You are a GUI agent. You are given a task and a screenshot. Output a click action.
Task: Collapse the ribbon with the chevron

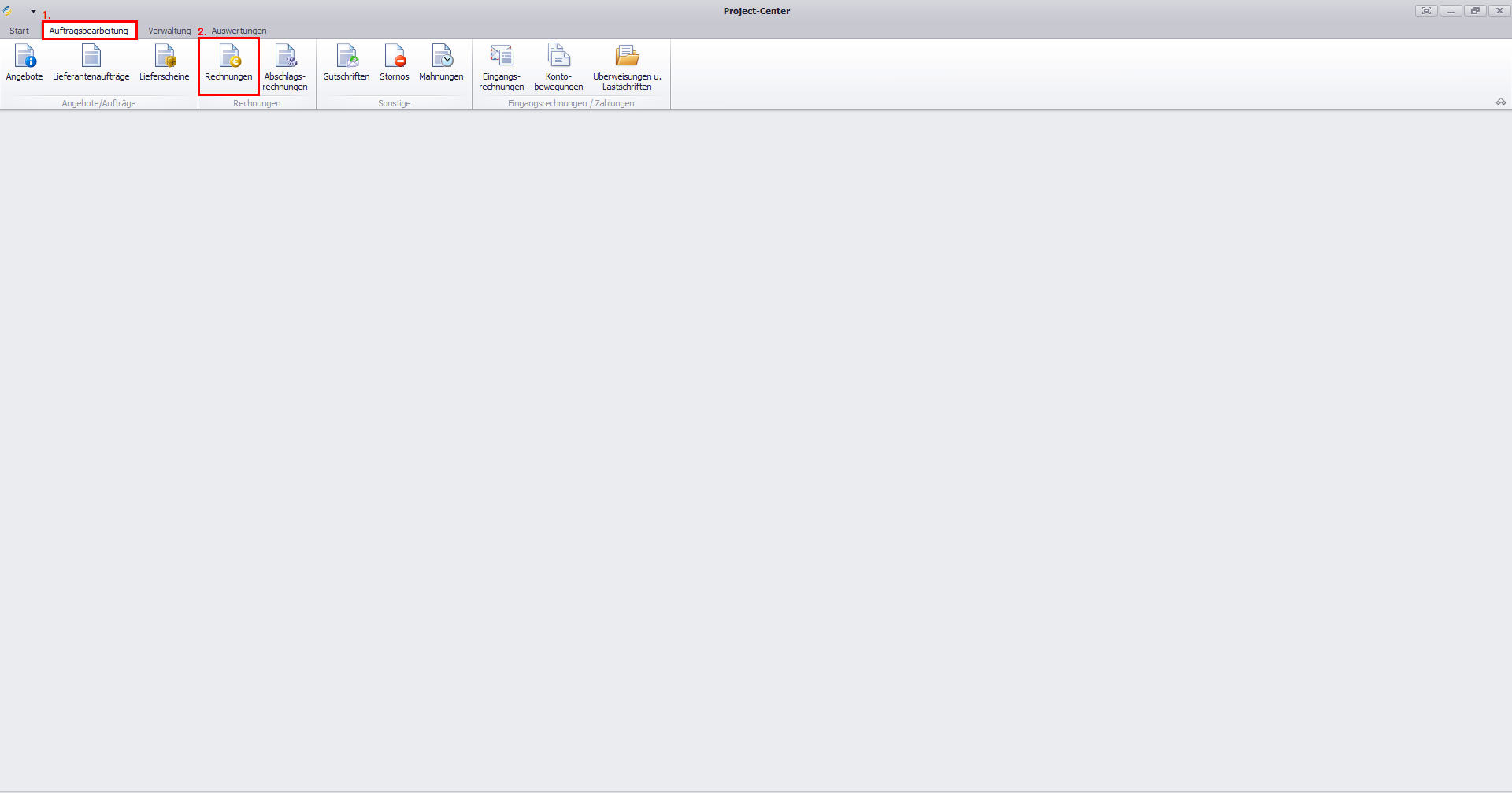click(x=1500, y=102)
